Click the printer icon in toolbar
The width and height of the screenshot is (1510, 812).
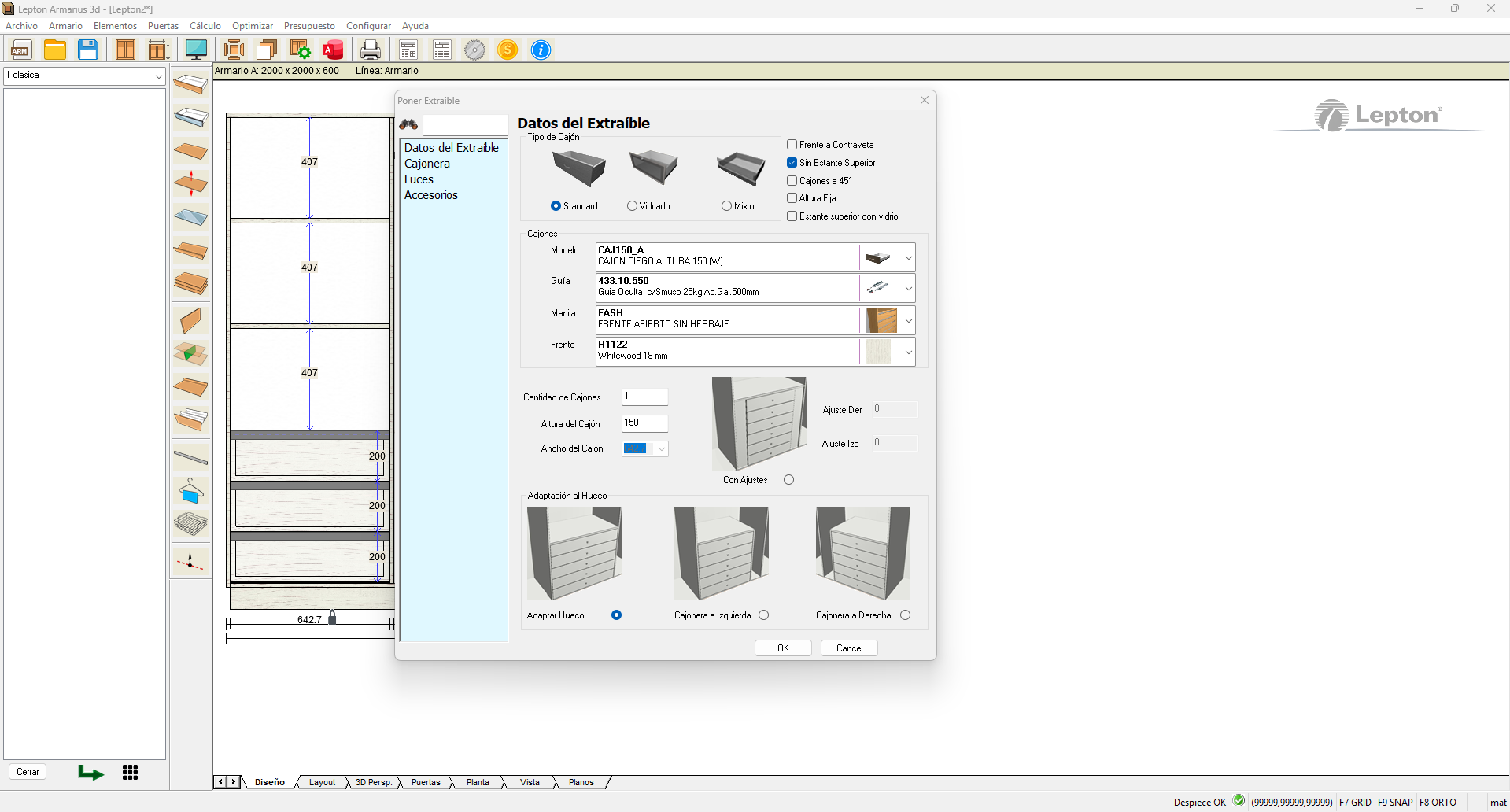click(x=370, y=50)
